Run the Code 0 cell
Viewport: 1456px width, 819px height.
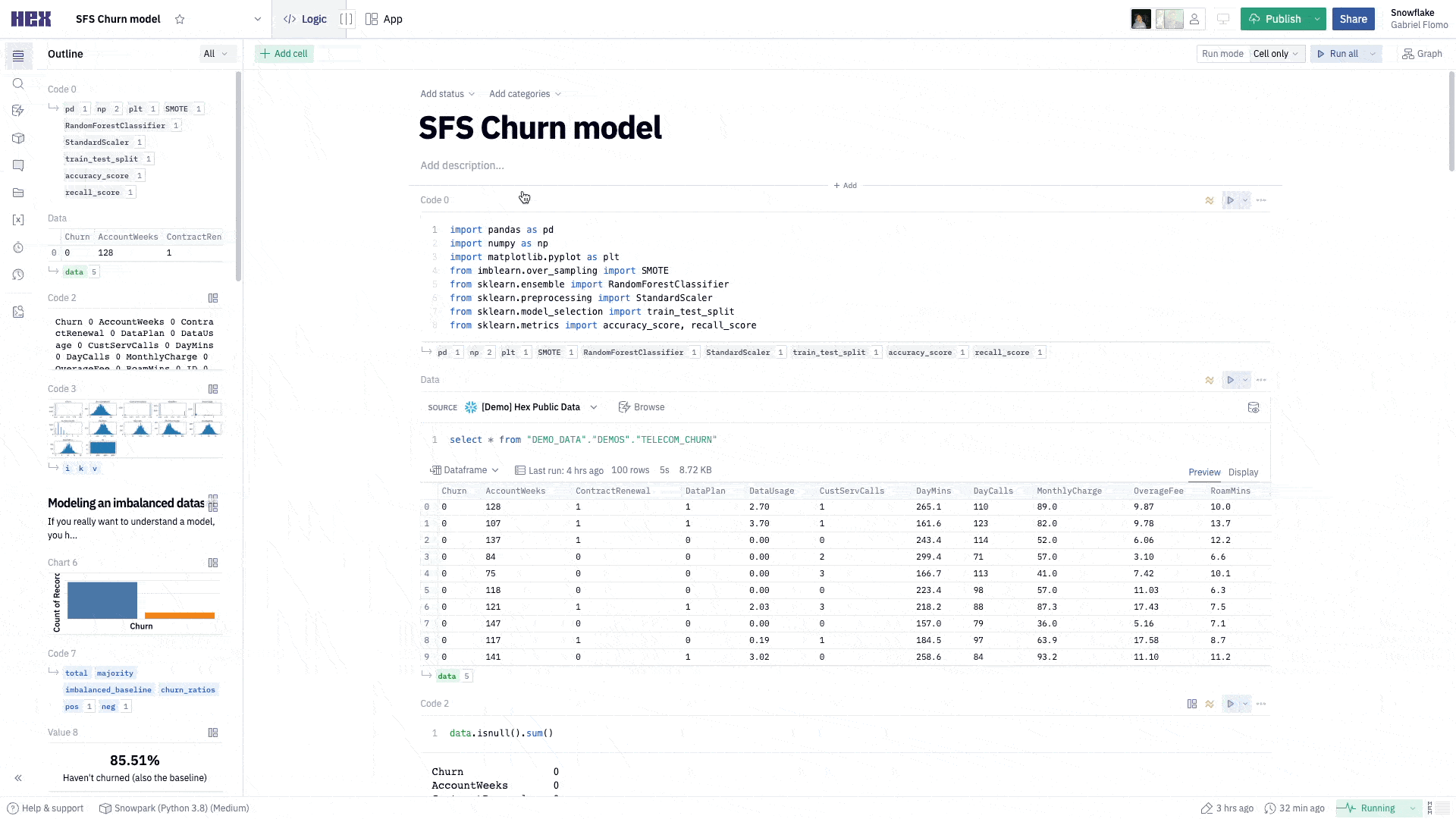pyautogui.click(x=1230, y=200)
